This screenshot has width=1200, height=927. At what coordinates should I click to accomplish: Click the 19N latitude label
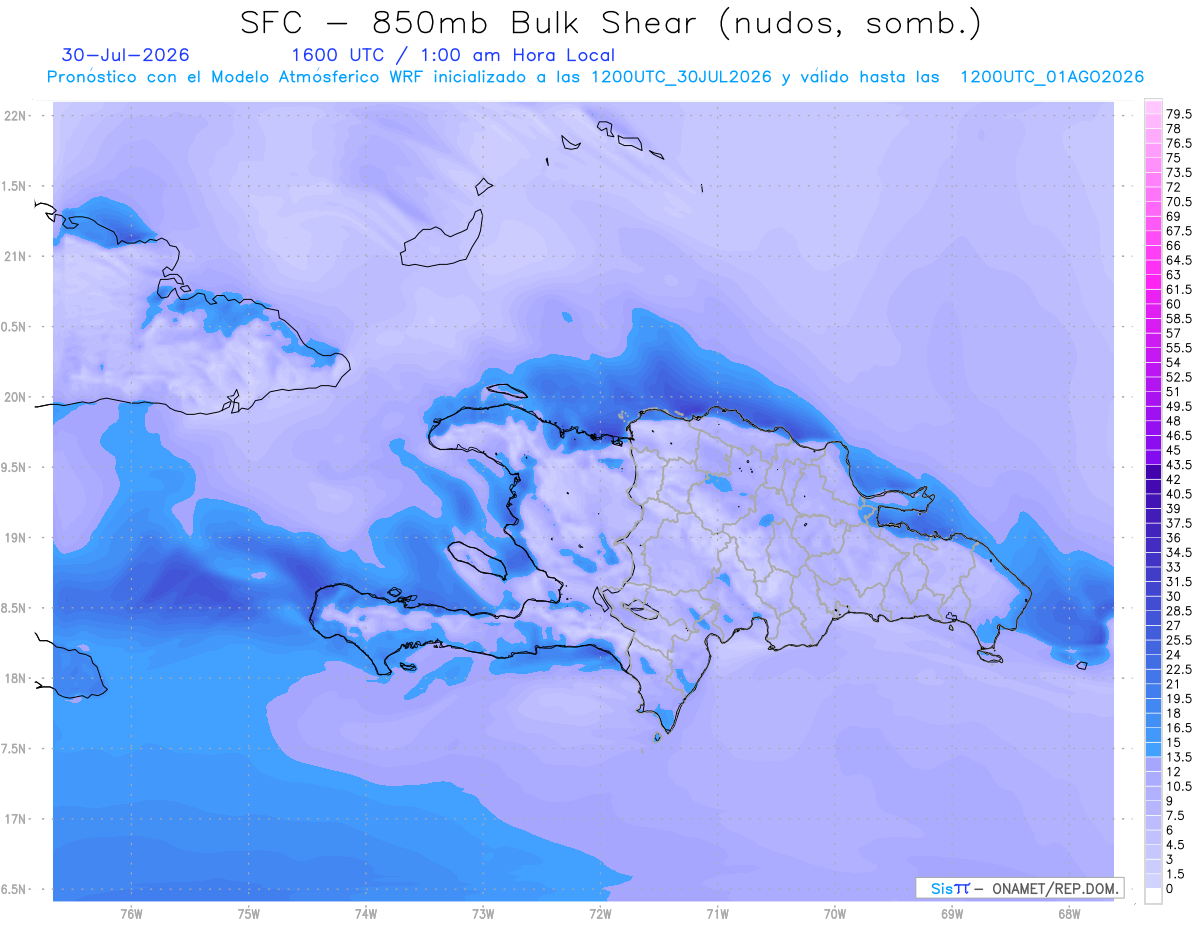pyautogui.click(x=16, y=538)
